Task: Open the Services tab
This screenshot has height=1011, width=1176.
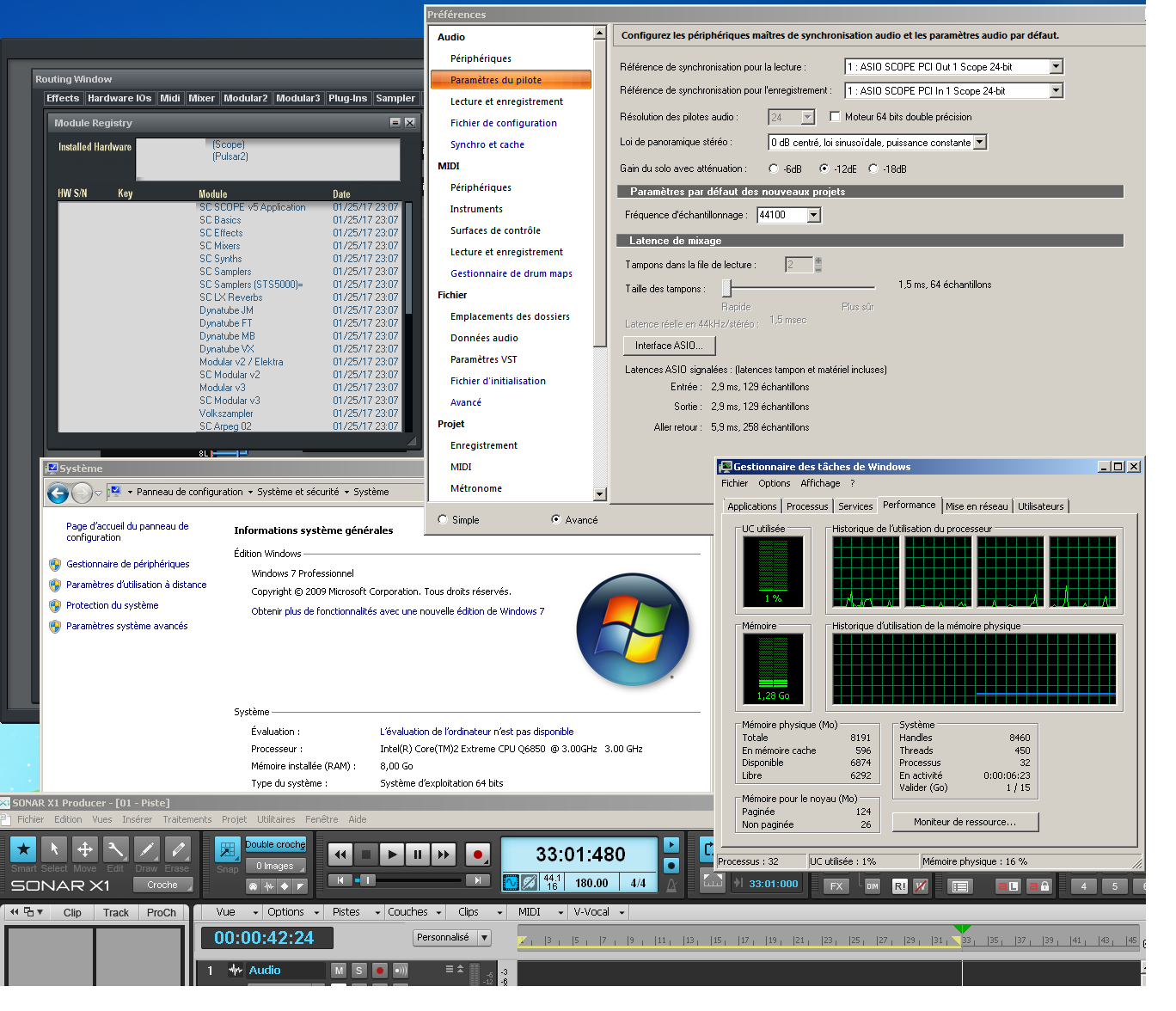Action: [855, 507]
